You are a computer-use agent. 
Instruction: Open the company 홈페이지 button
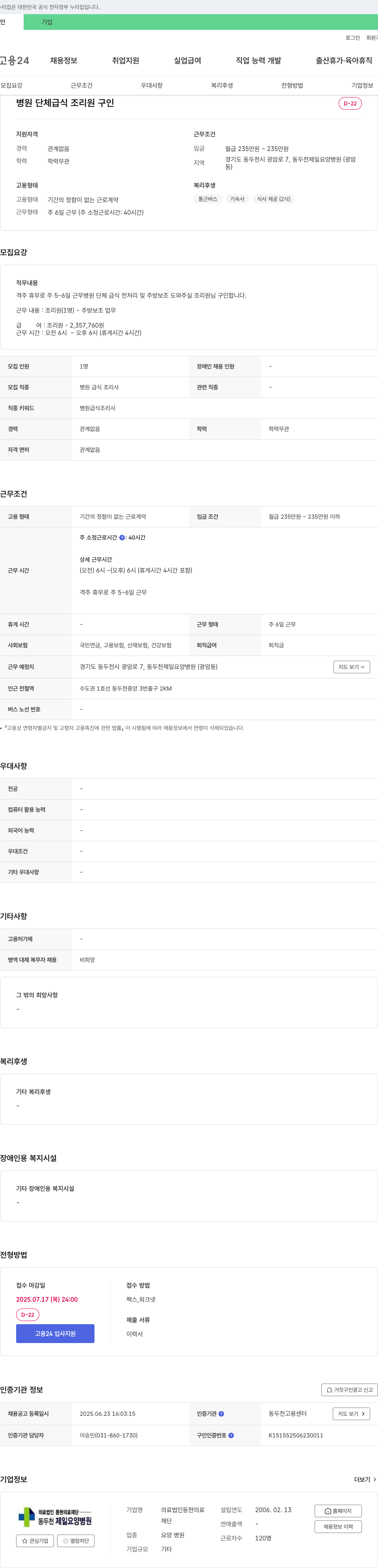tap(338, 1511)
